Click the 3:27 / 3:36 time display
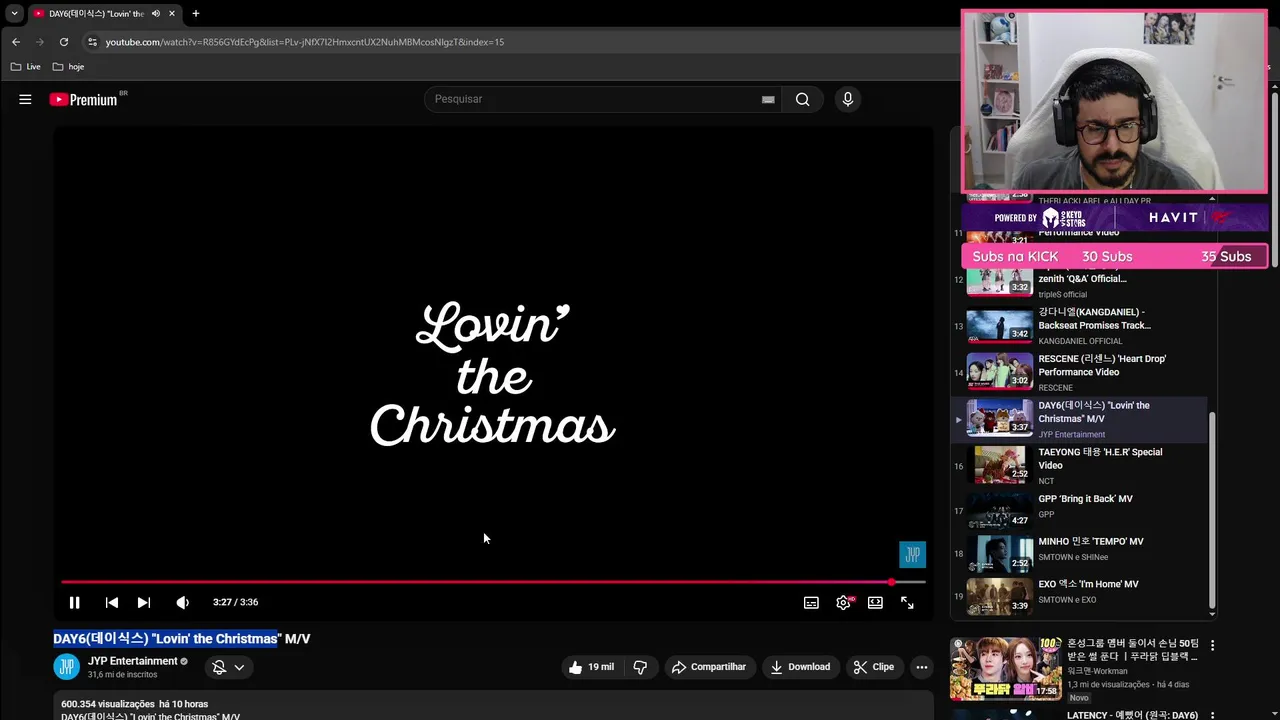 (x=235, y=602)
